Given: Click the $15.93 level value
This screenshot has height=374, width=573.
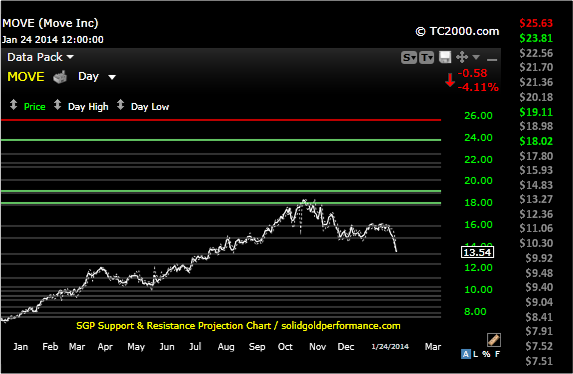Looking at the screenshot, I should tap(536, 170).
